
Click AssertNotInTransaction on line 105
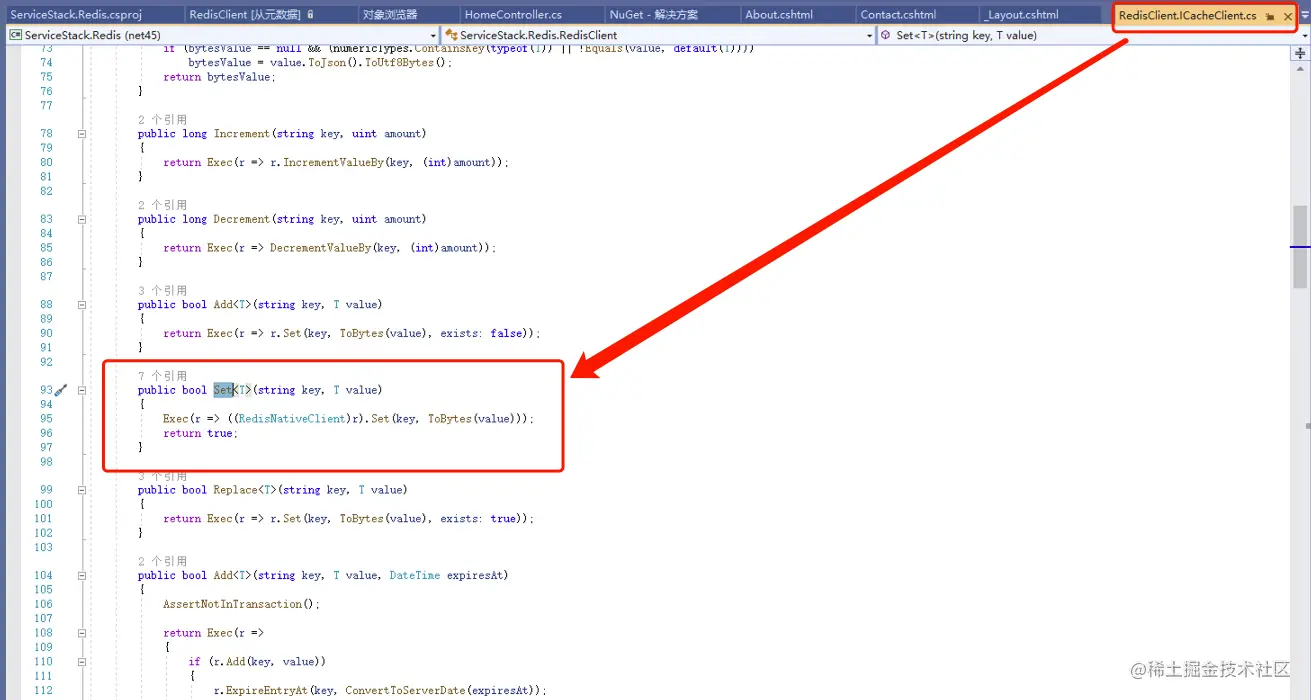[x=233, y=604]
